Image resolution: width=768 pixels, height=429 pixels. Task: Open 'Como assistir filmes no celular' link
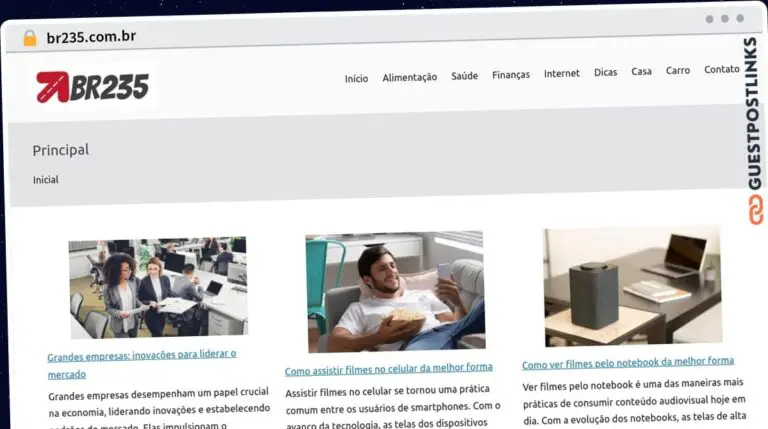(x=389, y=369)
